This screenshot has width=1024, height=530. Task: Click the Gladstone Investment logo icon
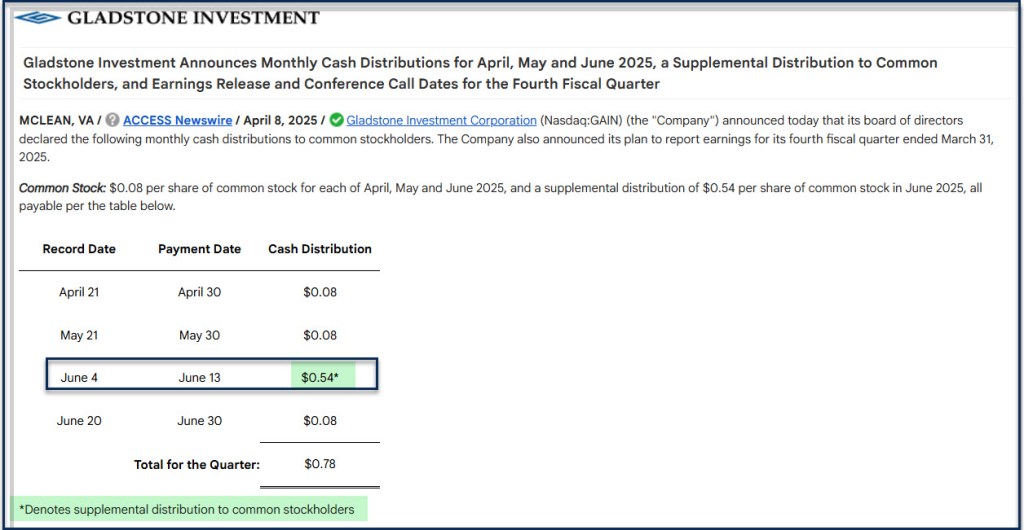[x=38, y=18]
